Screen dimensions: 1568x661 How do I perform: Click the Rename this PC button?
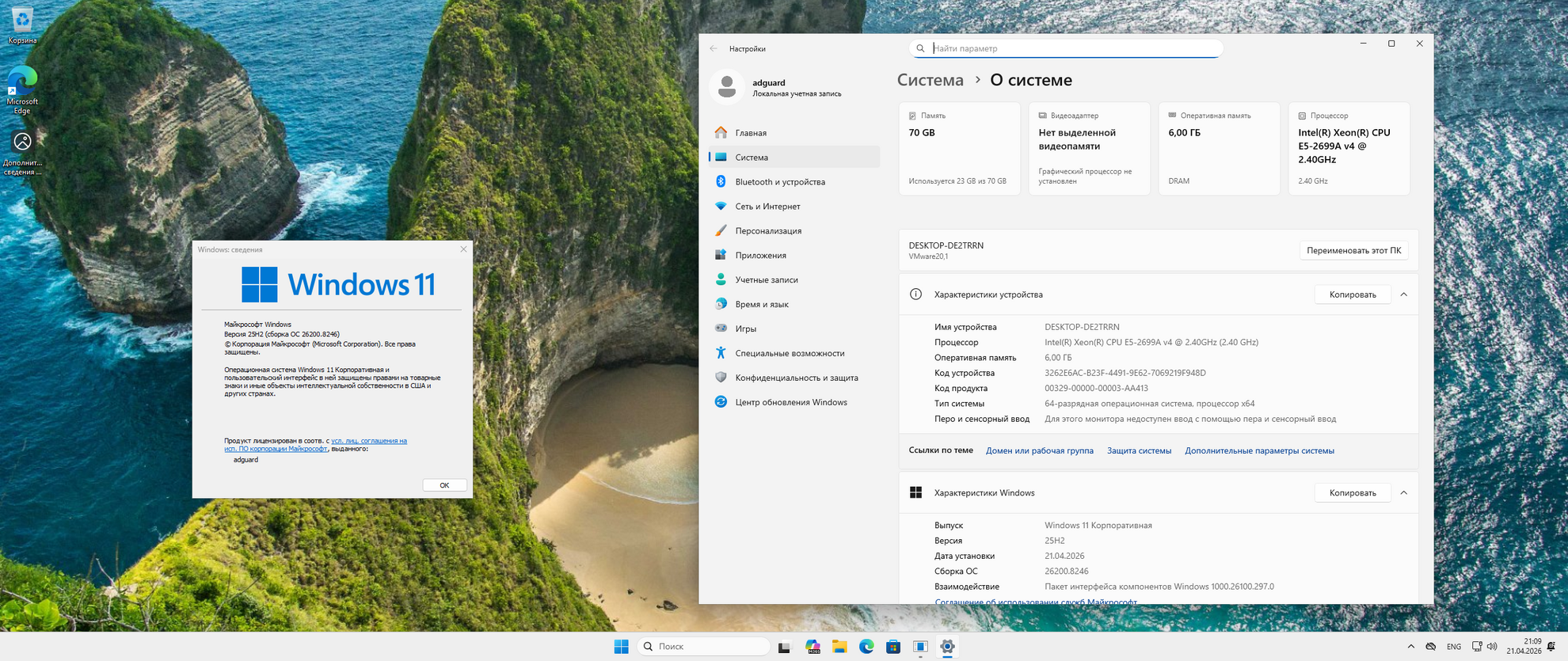[x=1353, y=250]
